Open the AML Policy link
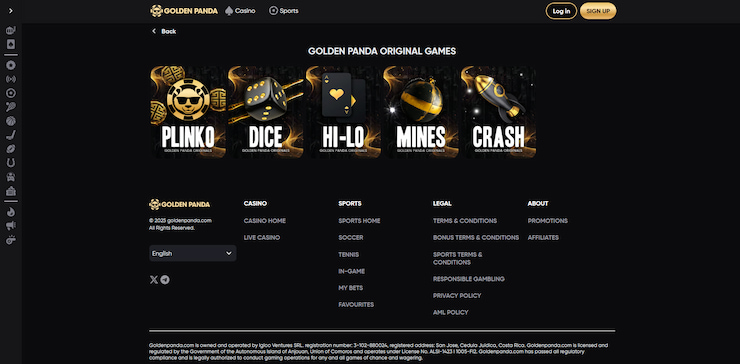Screen dimensions: 740x364 (x=451, y=313)
